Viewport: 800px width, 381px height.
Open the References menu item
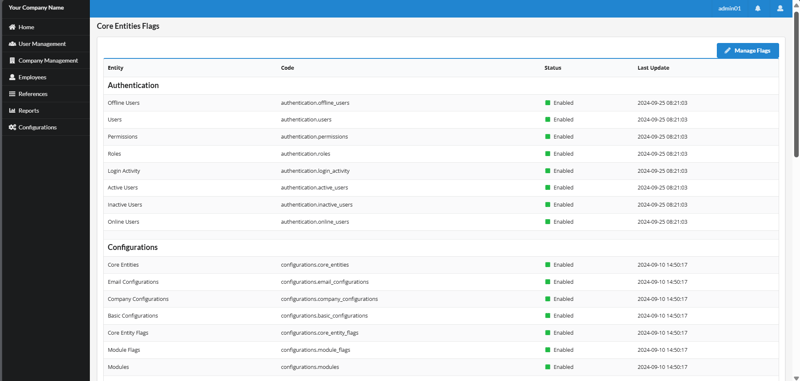[x=45, y=94]
